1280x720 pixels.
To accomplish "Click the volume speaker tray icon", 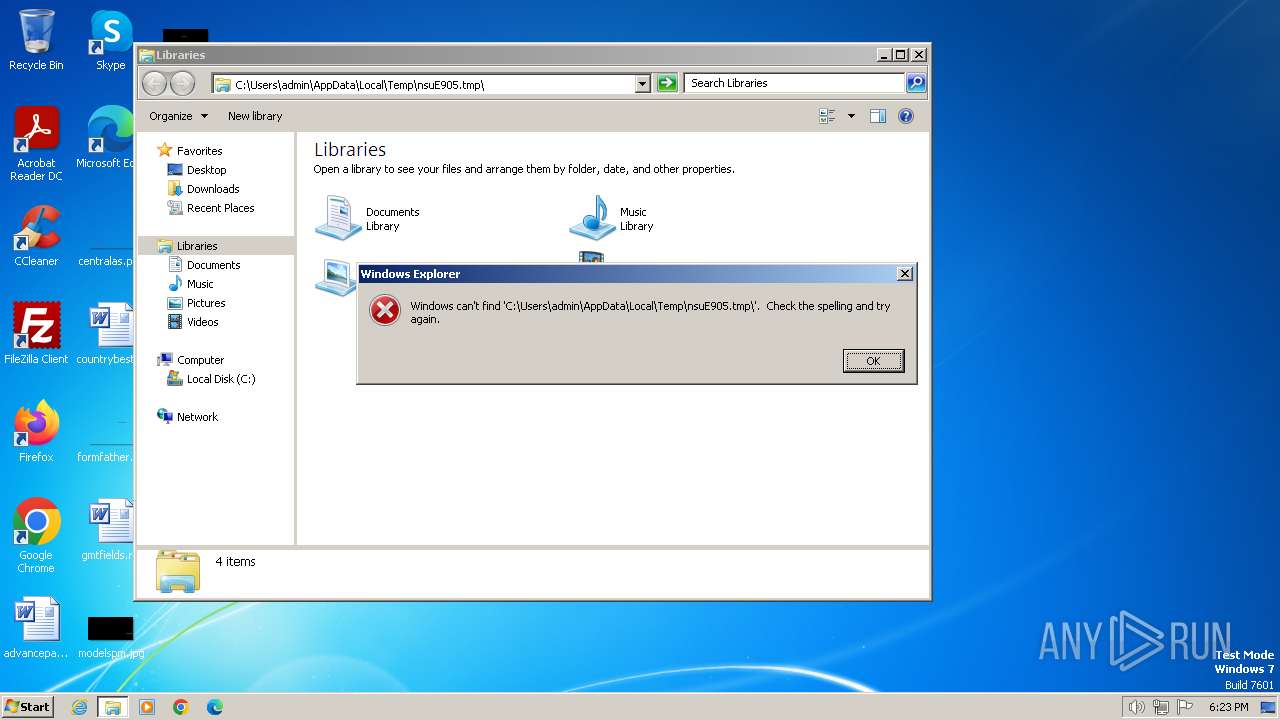I will [1136, 707].
